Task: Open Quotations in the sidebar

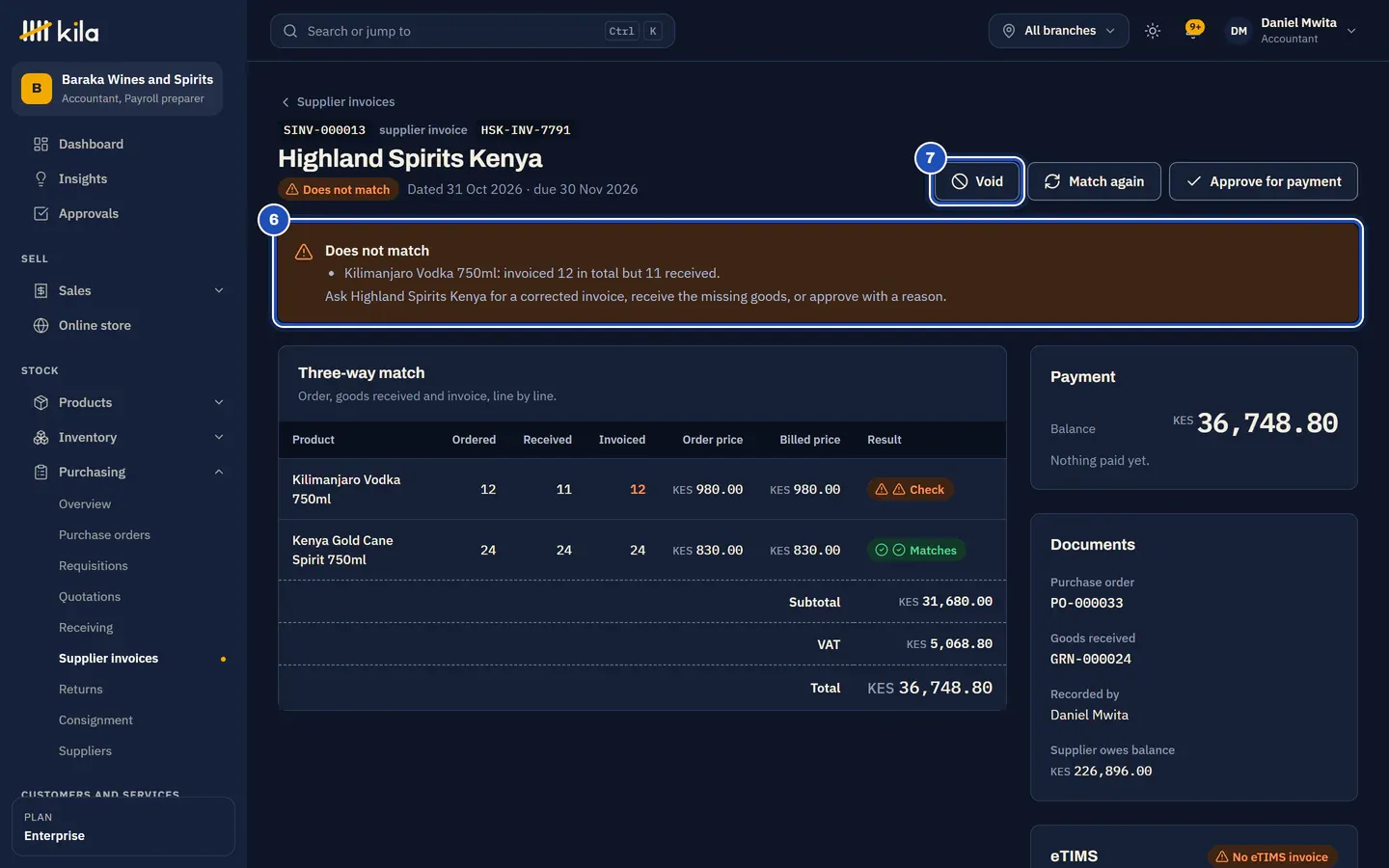Action: (90, 597)
